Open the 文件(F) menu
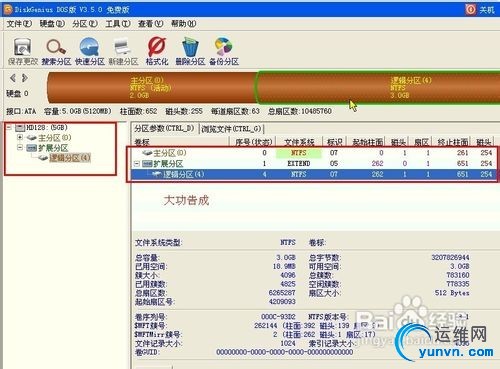 coord(19,24)
